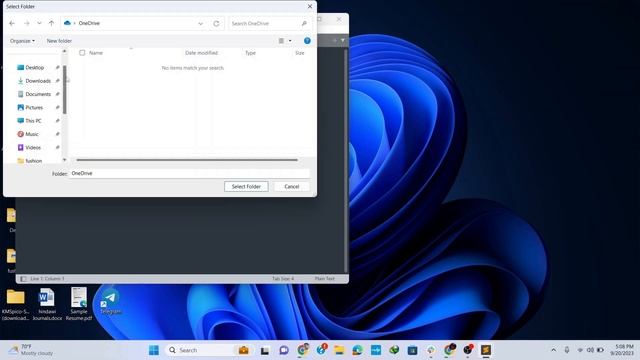Open the clock and date panel

click(x=622, y=350)
